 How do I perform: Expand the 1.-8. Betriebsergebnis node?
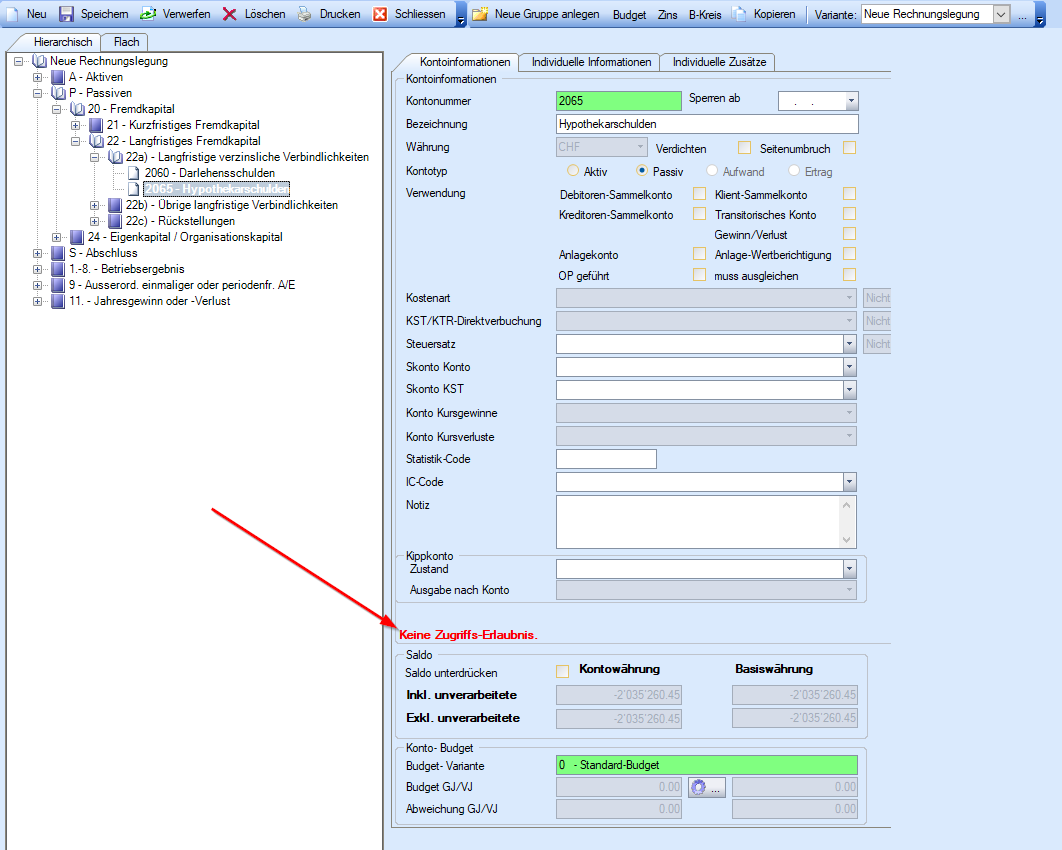[37, 269]
